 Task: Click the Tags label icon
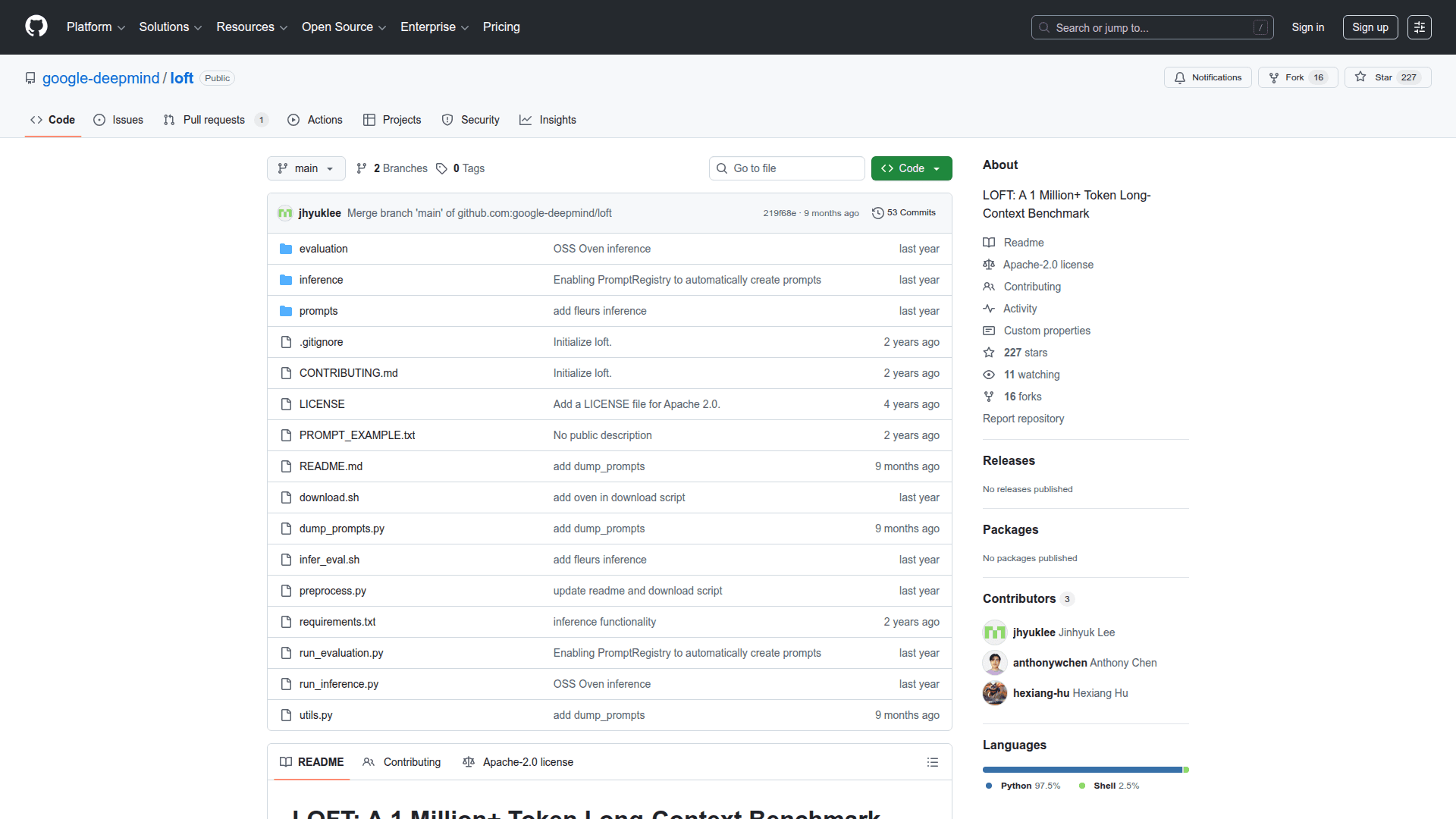(441, 168)
